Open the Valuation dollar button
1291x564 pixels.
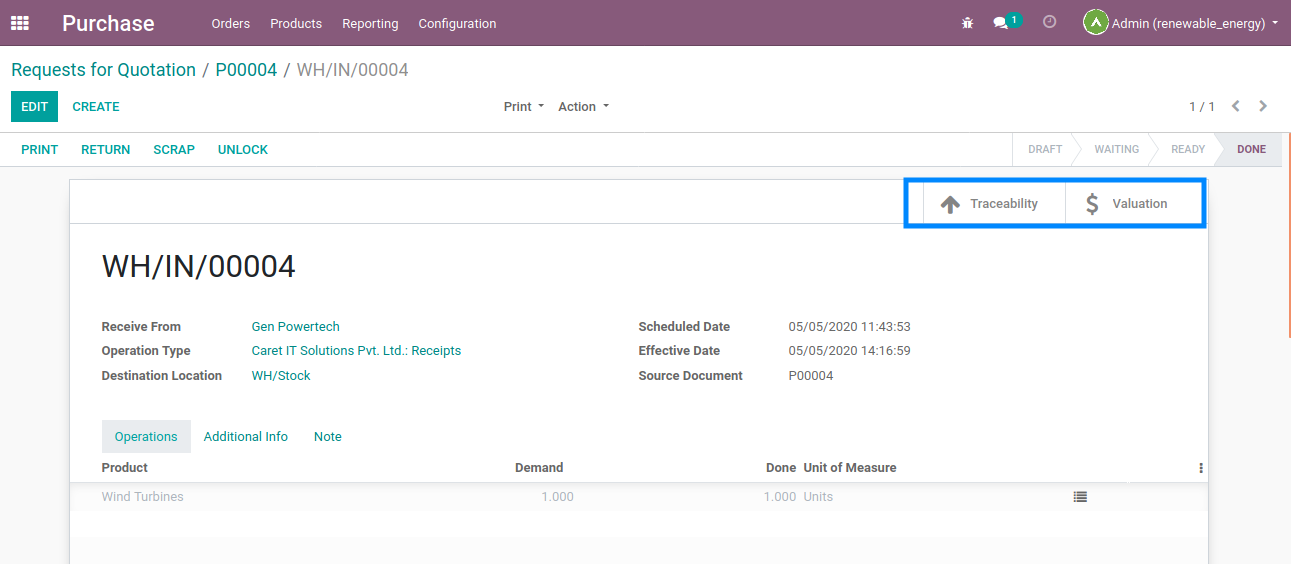[x=1126, y=204]
